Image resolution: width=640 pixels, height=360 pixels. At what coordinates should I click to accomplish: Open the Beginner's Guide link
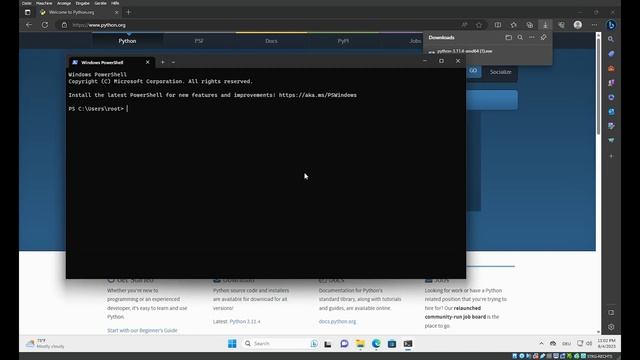click(x=142, y=330)
